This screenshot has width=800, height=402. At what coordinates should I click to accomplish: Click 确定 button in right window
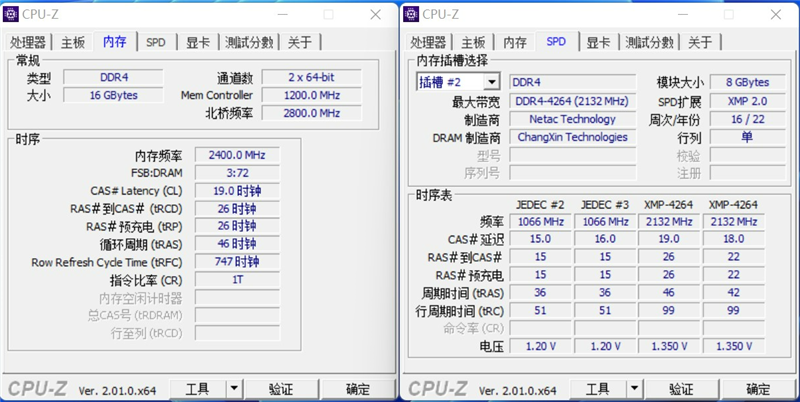click(758, 389)
